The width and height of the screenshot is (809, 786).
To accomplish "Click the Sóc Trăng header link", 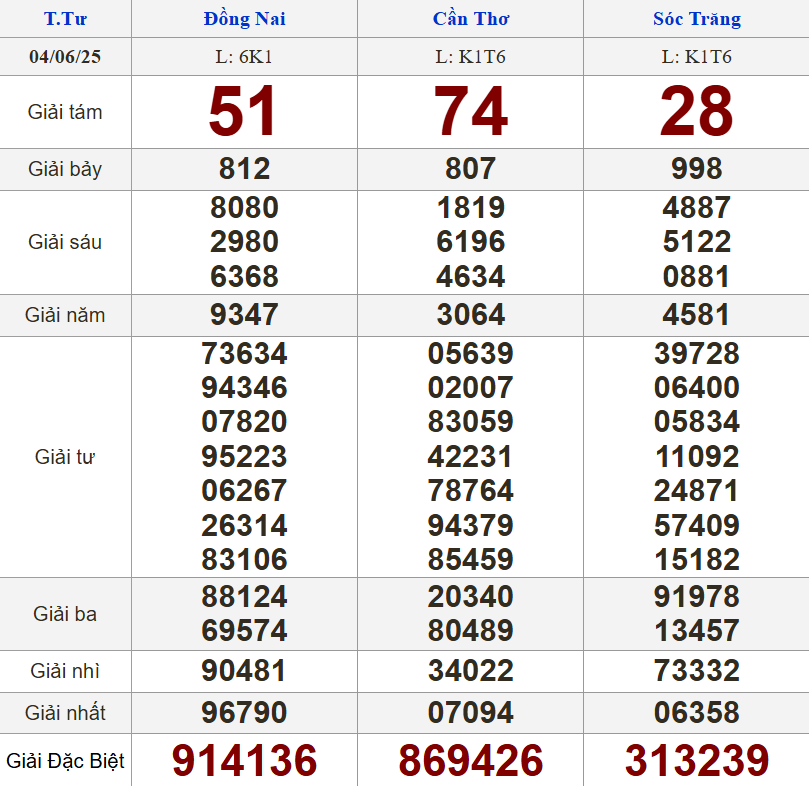I will pyautogui.click(x=696, y=19).
